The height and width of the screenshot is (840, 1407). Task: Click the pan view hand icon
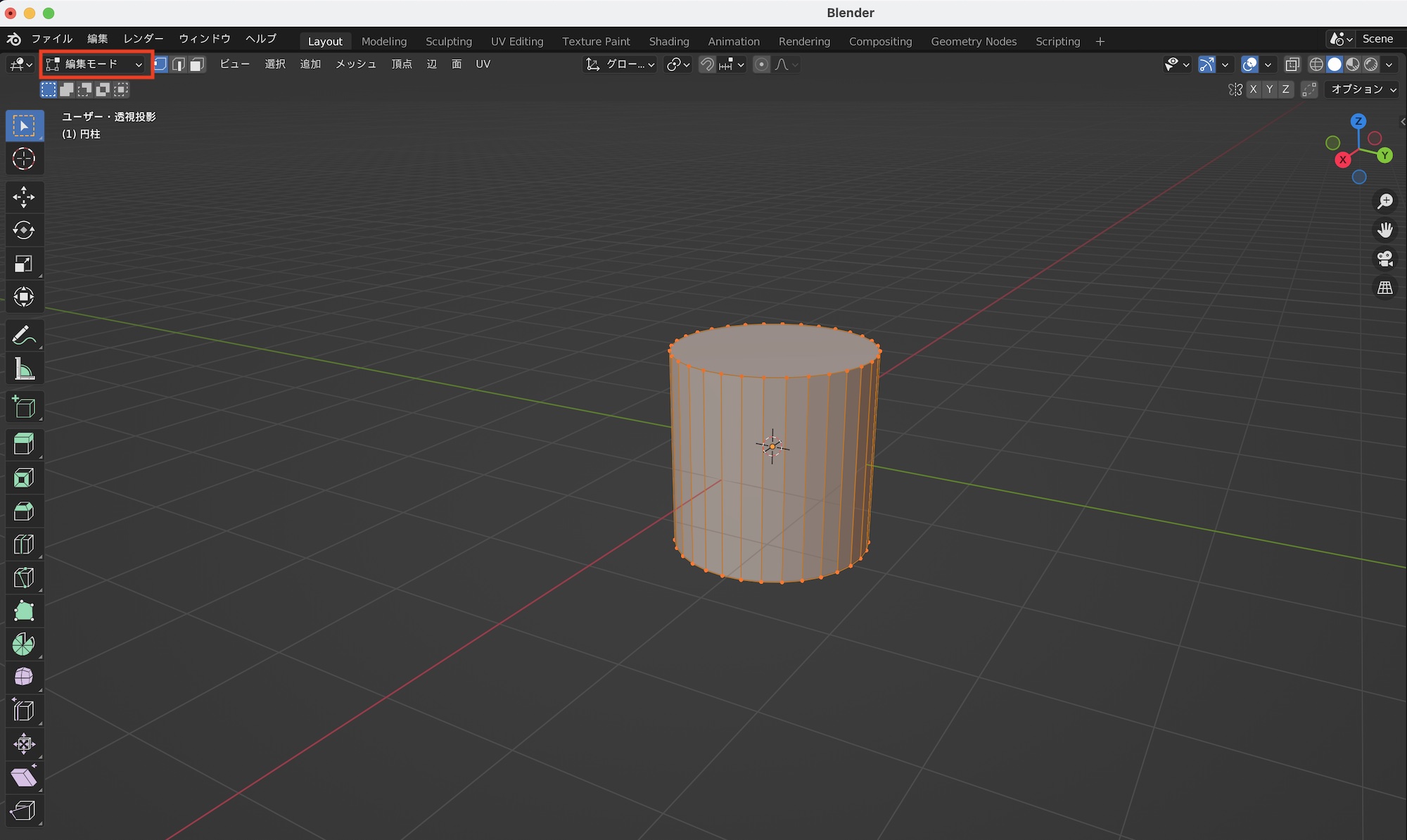tap(1384, 230)
